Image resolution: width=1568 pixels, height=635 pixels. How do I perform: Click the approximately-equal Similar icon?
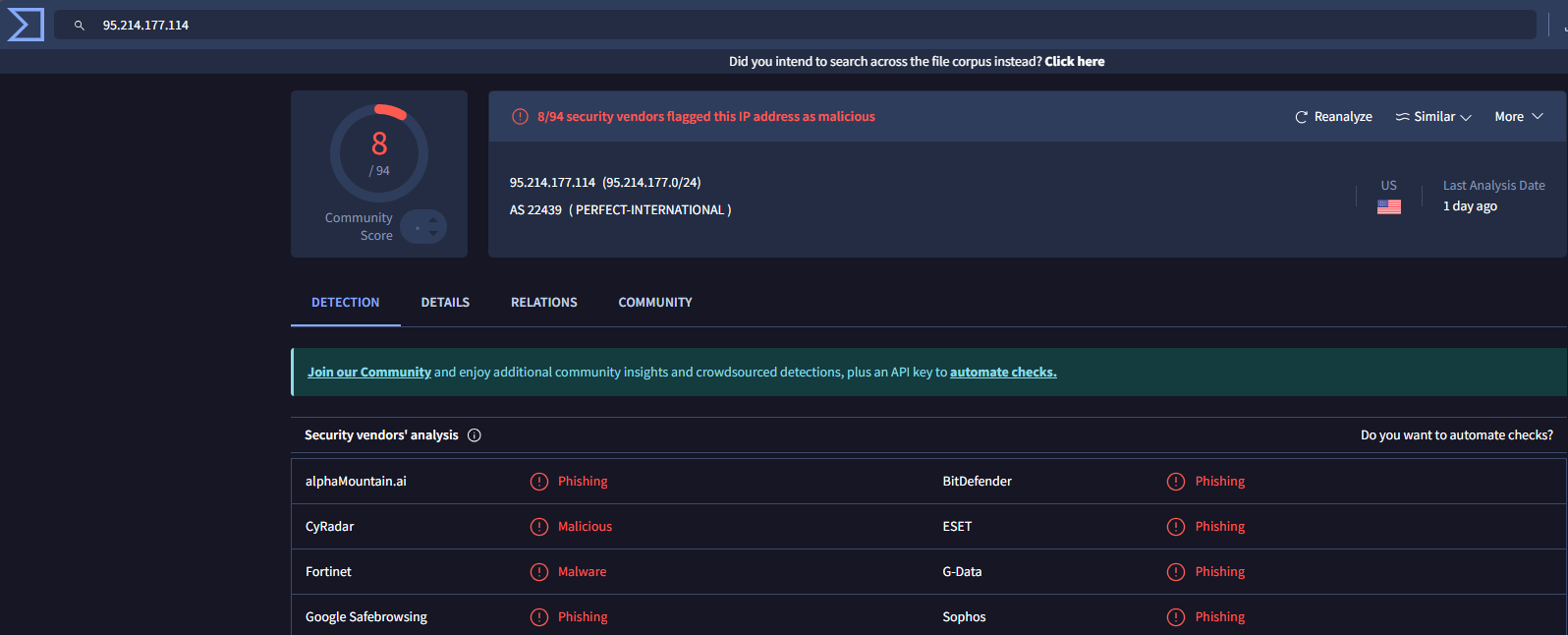click(x=1403, y=117)
